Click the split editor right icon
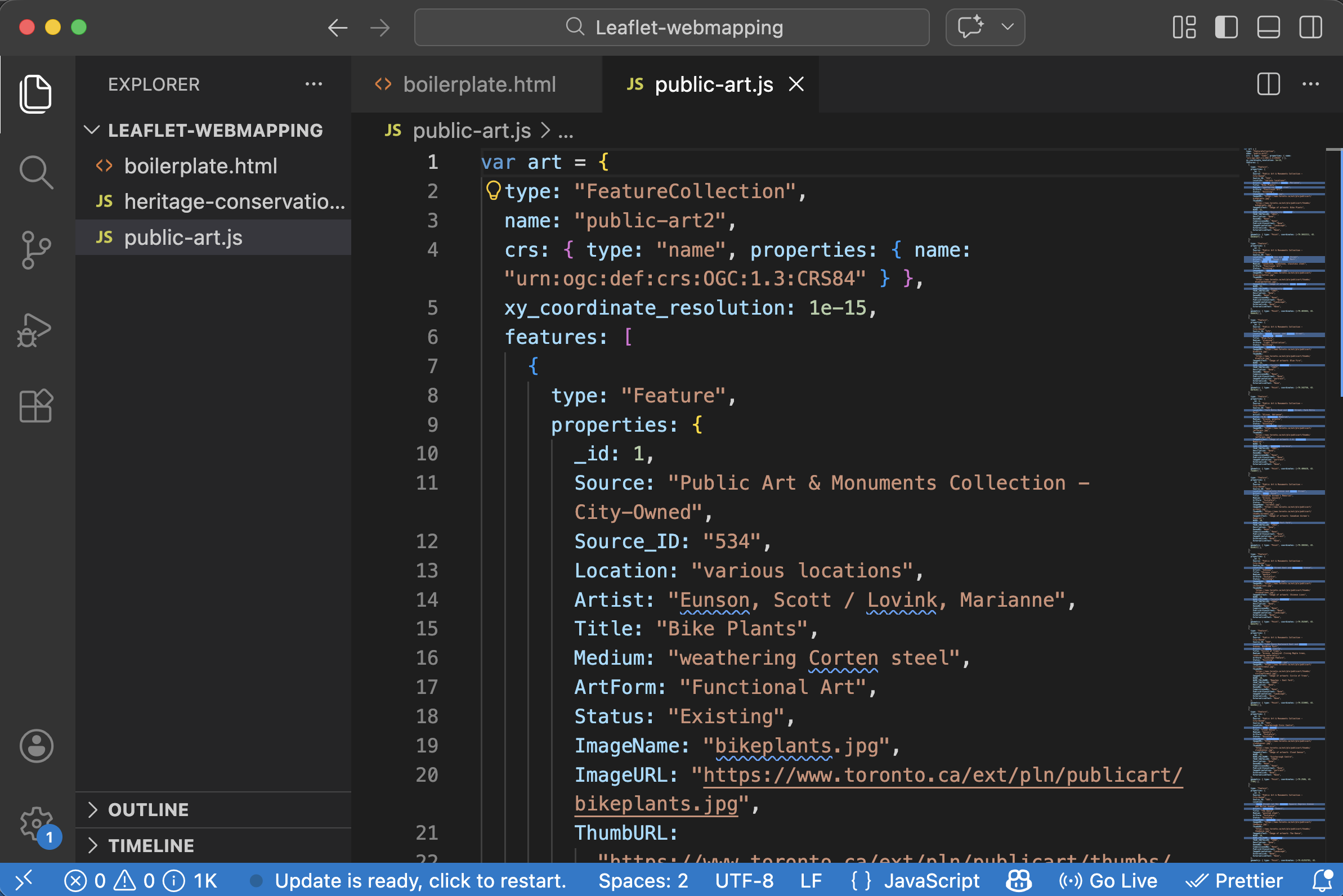 tap(1268, 84)
